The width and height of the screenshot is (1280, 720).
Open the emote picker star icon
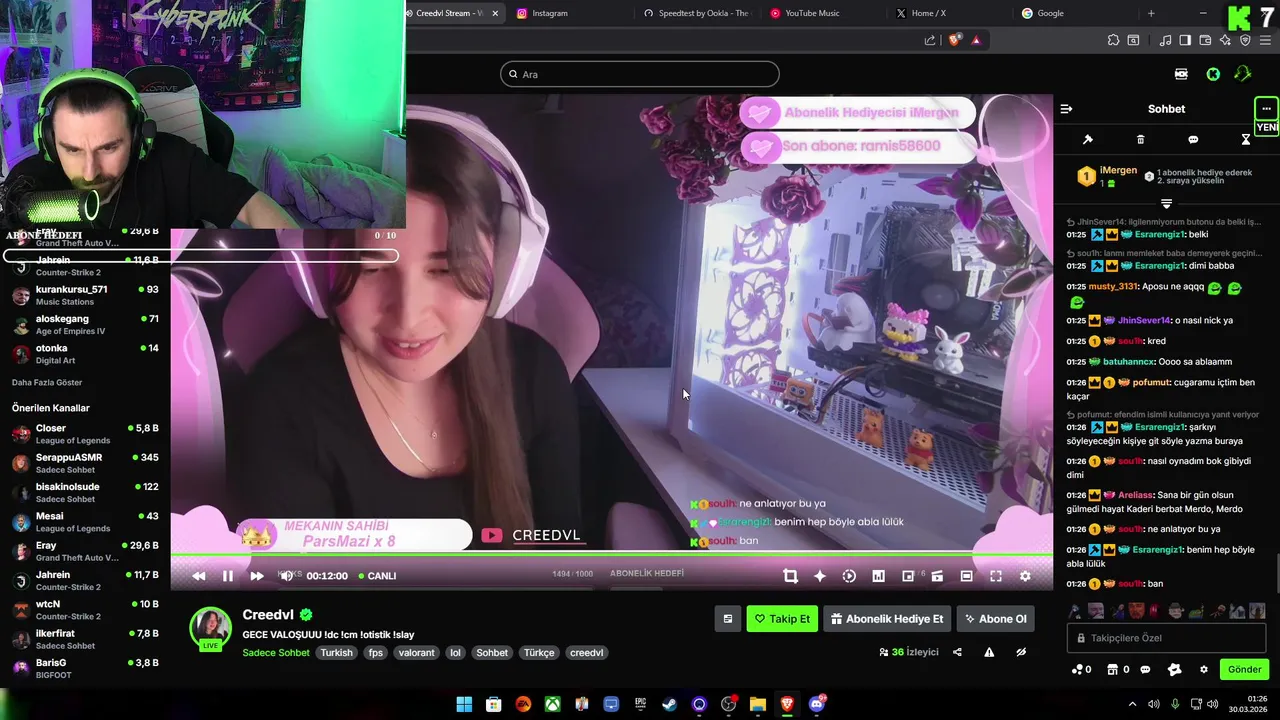[x=1174, y=669]
